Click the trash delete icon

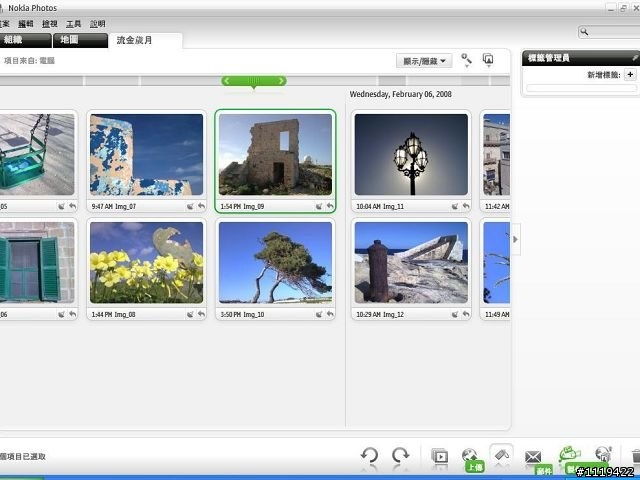click(x=636, y=456)
